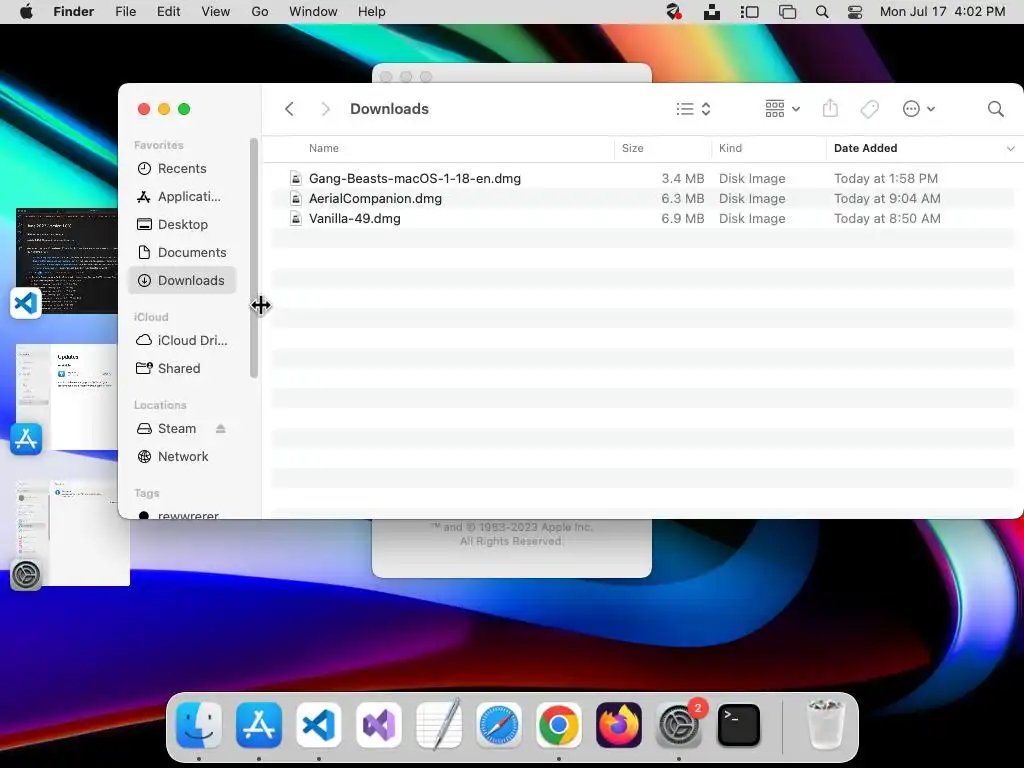1024x768 pixels.
Task: Switch to App Store Stage Manager thumbnail
Action: (x=67, y=397)
